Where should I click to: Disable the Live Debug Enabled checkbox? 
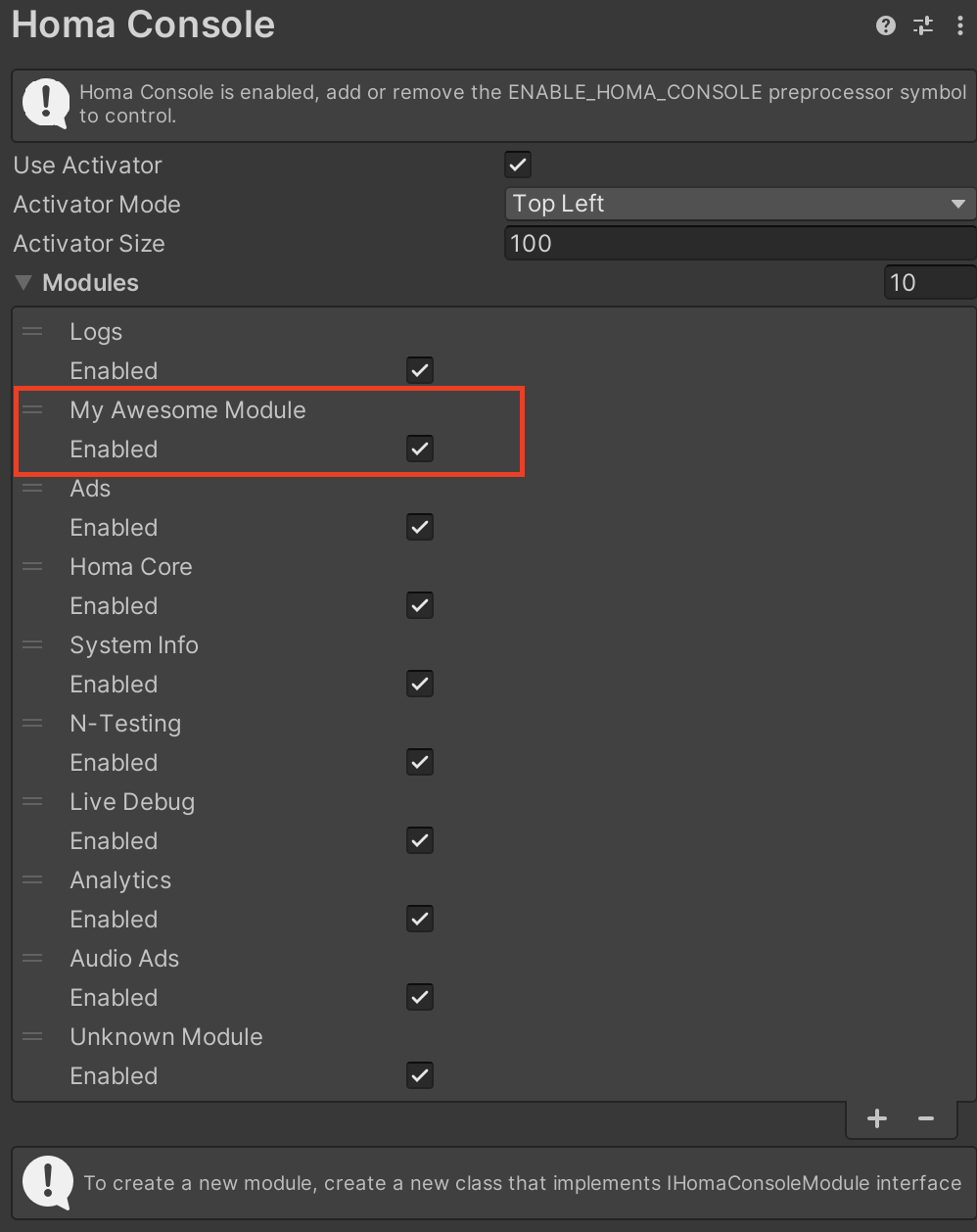(420, 841)
